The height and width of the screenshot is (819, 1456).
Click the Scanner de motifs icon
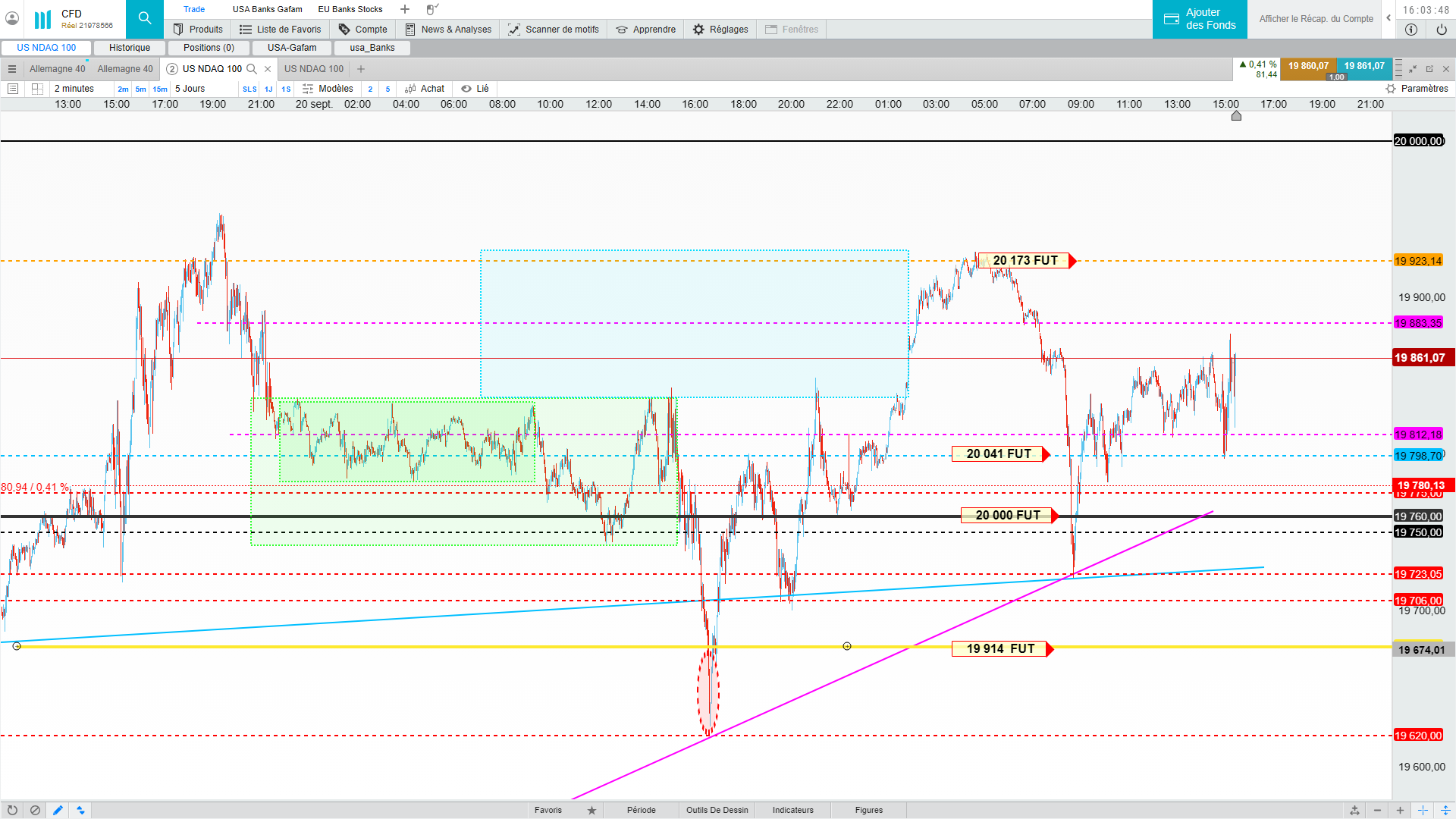(514, 30)
